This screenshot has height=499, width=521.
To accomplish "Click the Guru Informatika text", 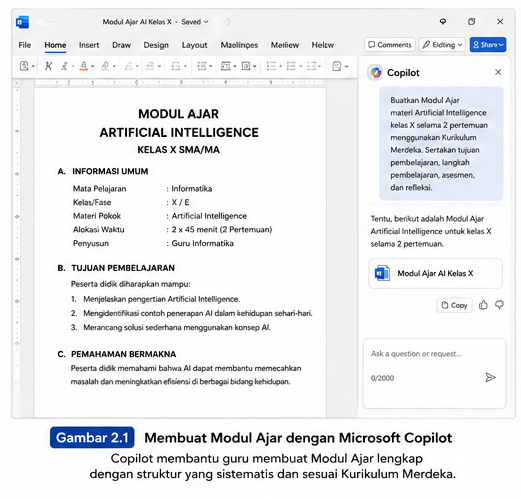I will (202, 243).
